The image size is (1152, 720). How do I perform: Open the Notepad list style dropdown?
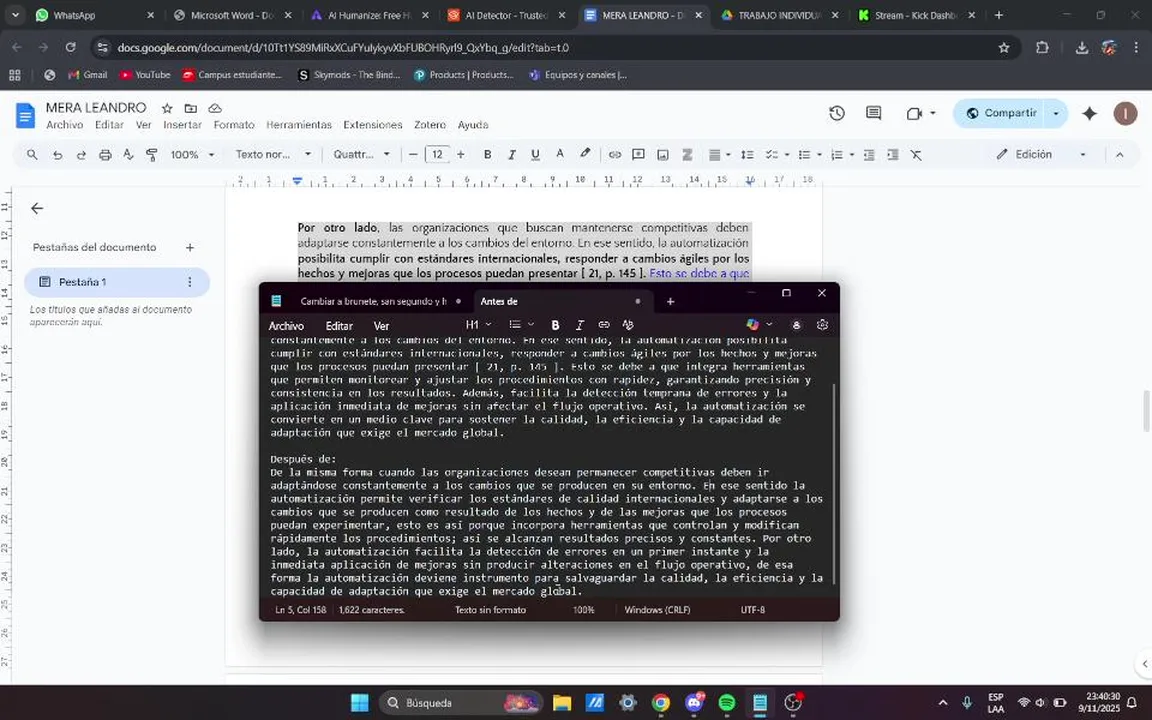(x=522, y=325)
